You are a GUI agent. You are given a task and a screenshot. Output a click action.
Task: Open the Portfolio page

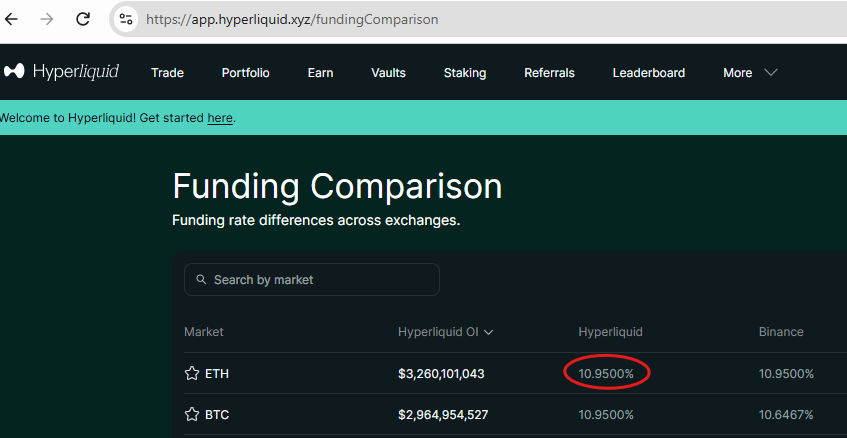[246, 72]
